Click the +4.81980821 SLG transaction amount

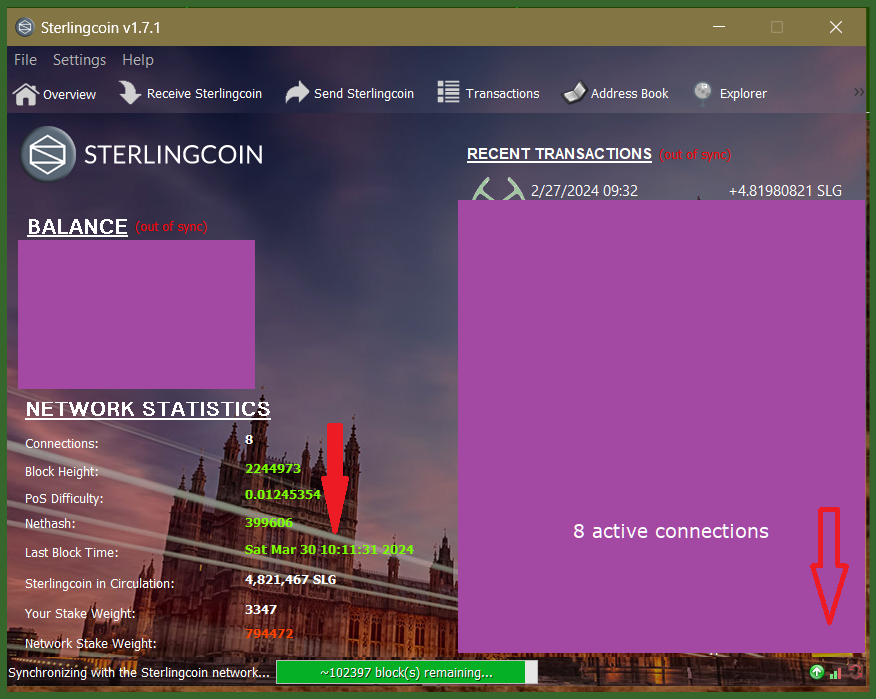click(785, 191)
